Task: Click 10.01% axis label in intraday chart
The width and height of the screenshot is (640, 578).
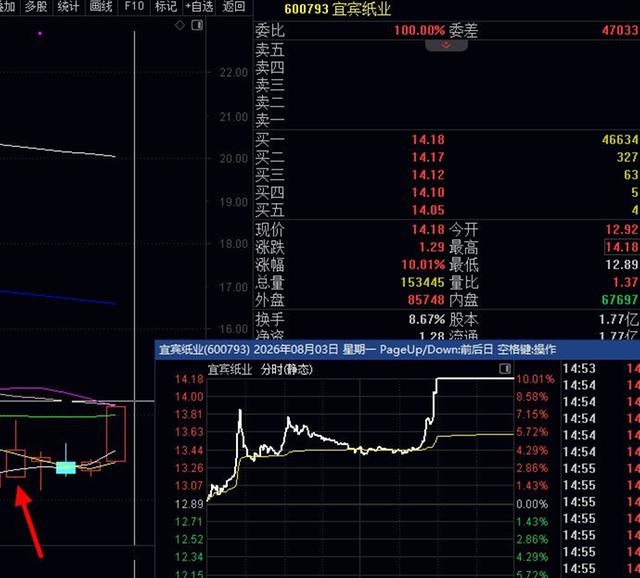Action: tap(535, 379)
